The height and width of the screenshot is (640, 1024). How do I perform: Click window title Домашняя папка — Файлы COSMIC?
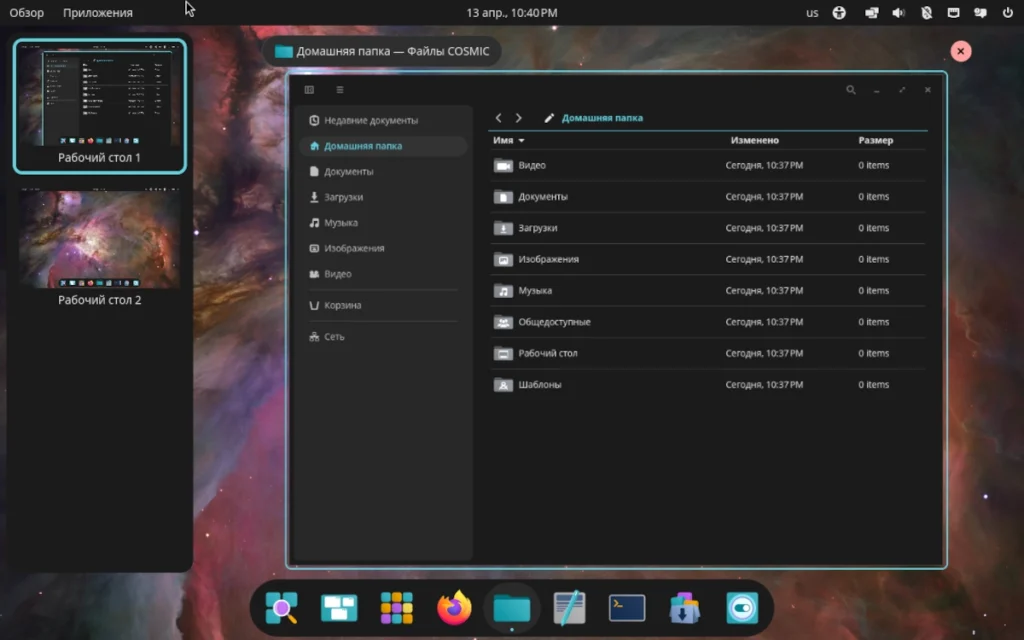pyautogui.click(x=392, y=51)
